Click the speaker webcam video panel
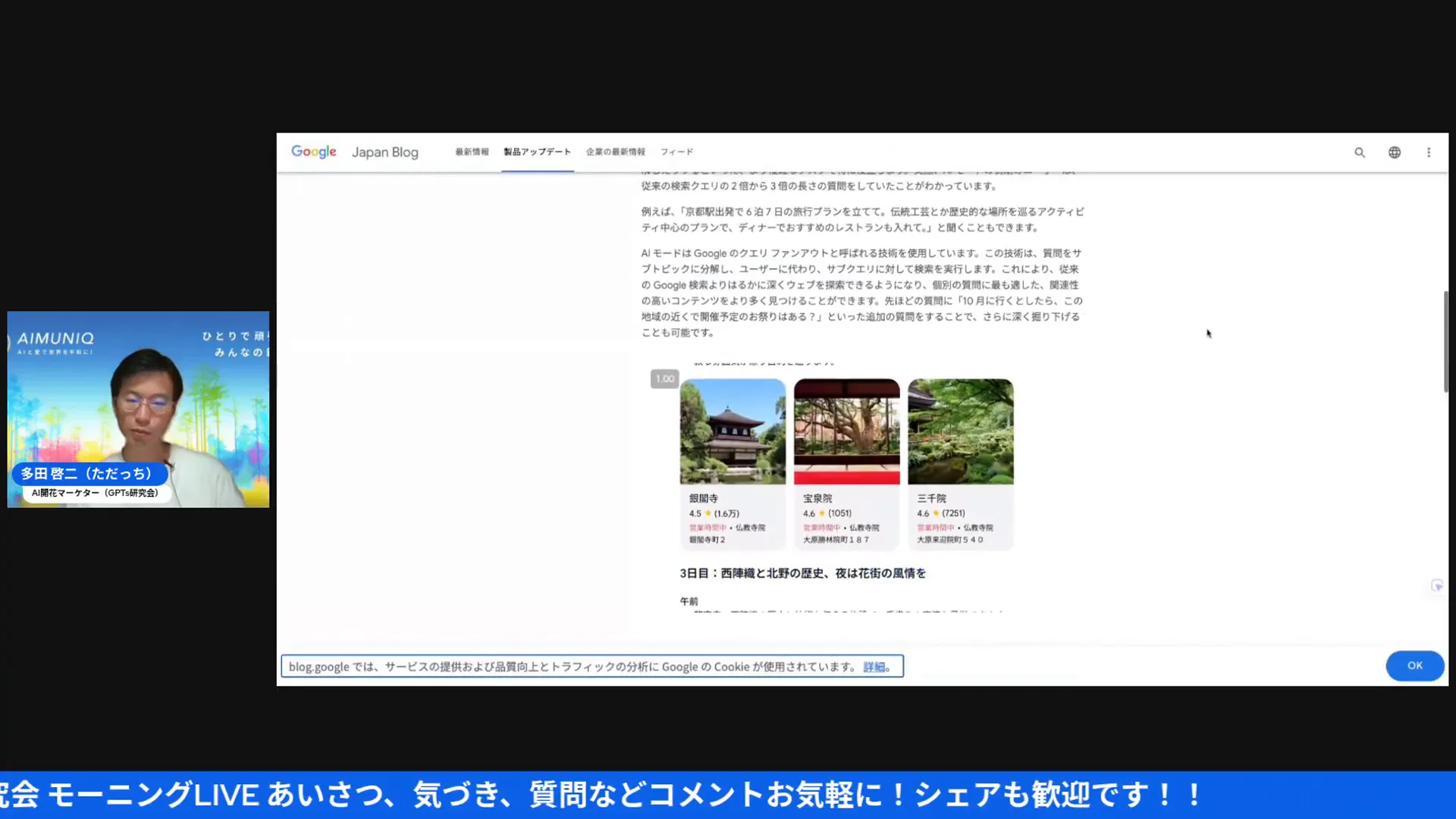 (x=138, y=409)
